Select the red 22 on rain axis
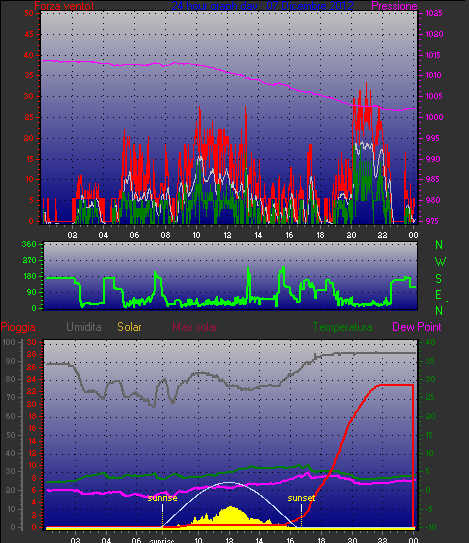 point(32,392)
